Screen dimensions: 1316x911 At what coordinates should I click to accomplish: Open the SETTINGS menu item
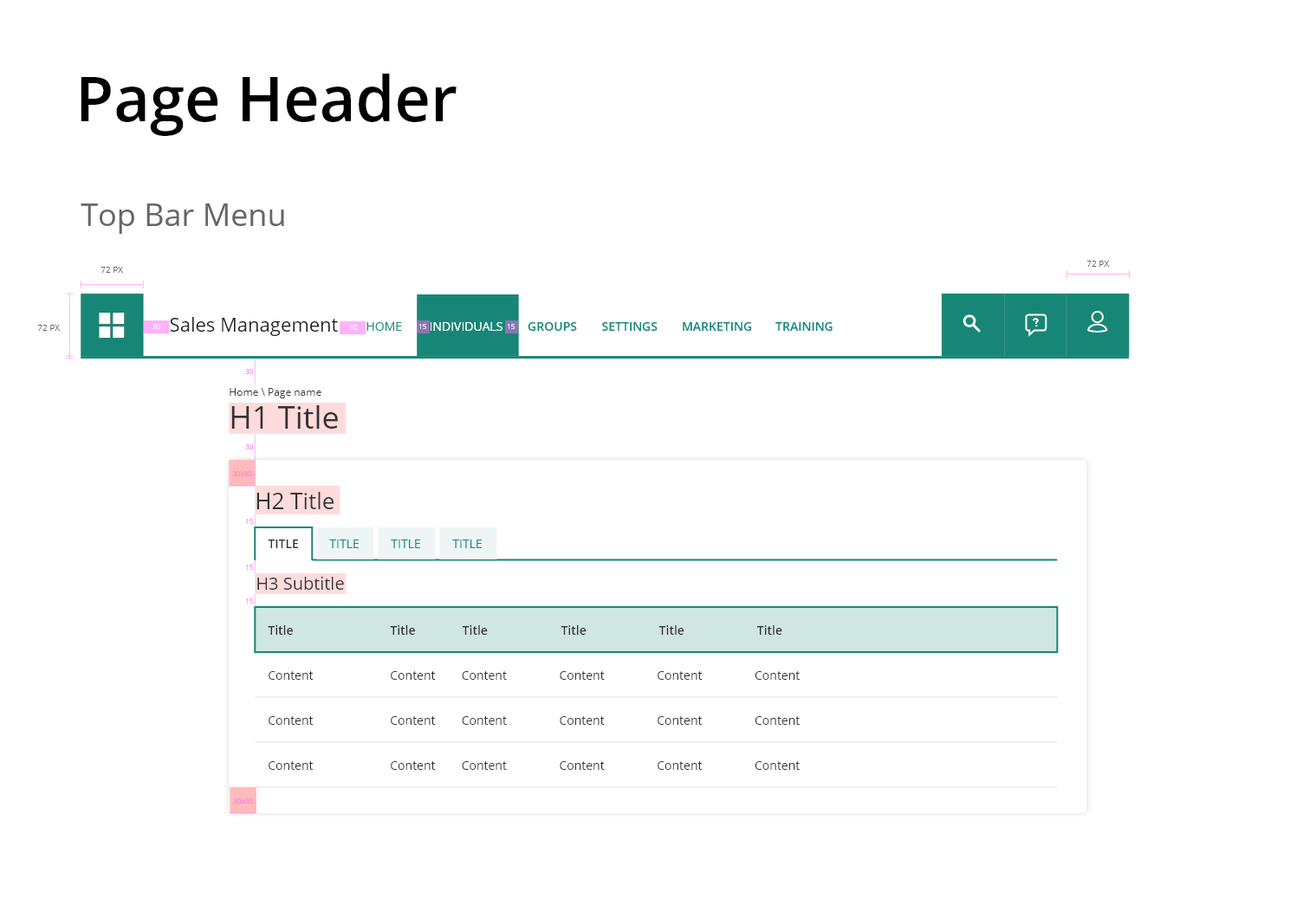pos(629,326)
